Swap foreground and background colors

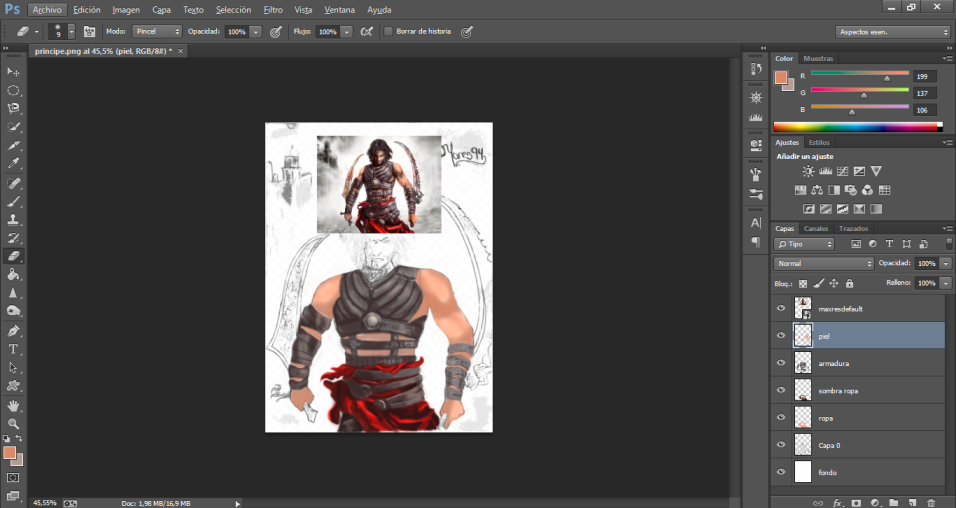pyautogui.click(x=19, y=438)
